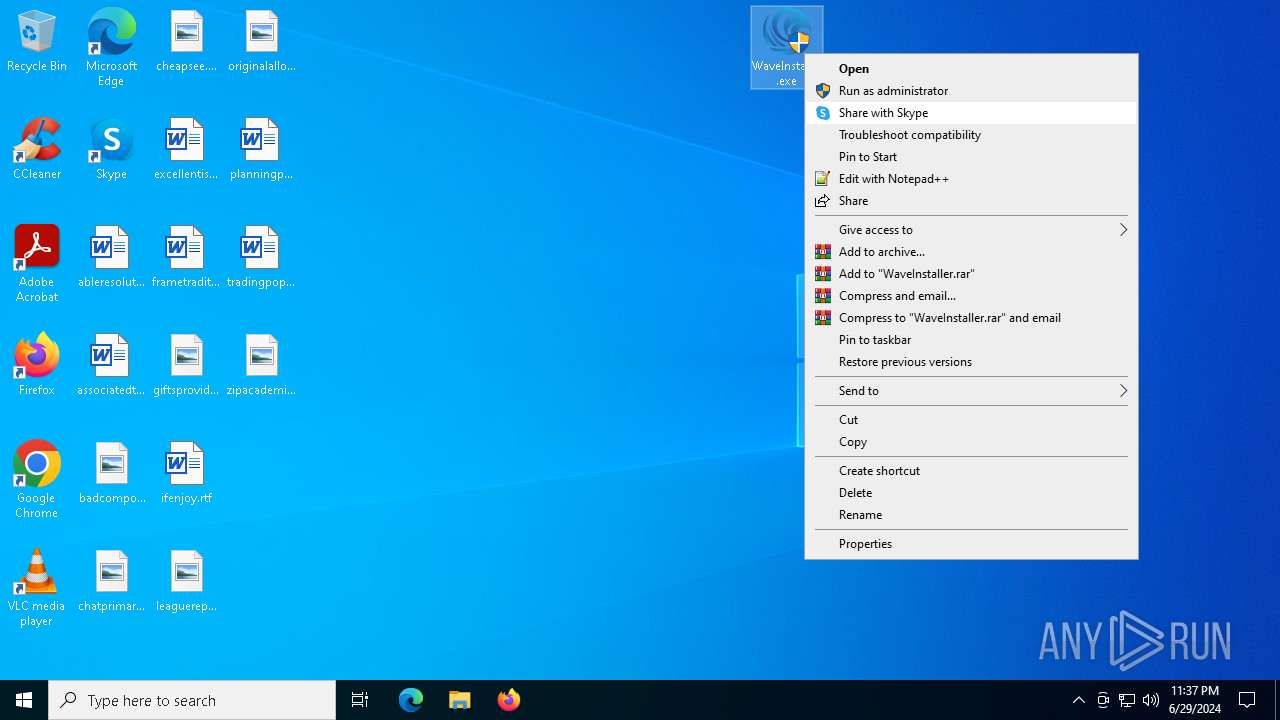The width and height of the screenshot is (1280, 720).
Task: Select the planningp... Word document icon
Action: (x=261, y=150)
